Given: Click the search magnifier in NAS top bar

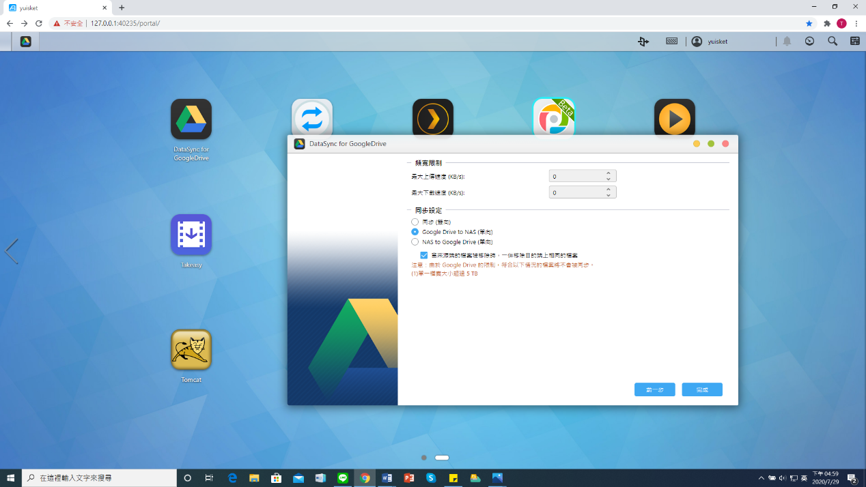Looking at the screenshot, I should (832, 41).
